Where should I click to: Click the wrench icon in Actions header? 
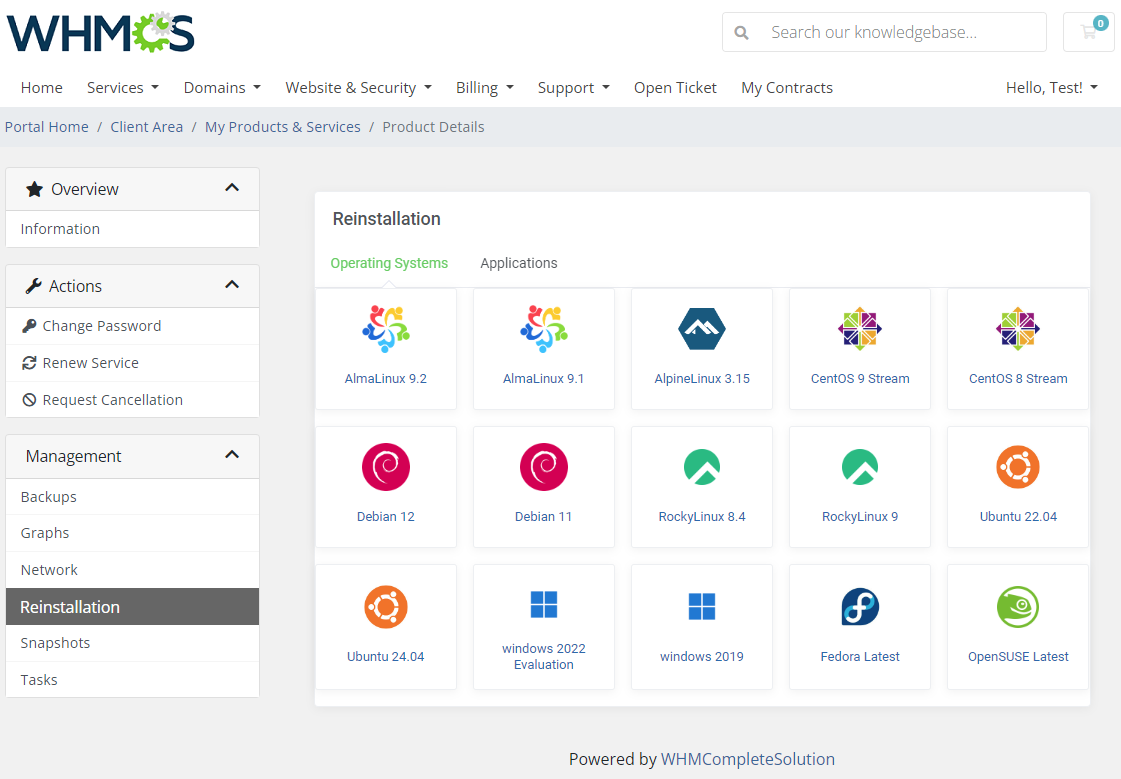pos(34,286)
